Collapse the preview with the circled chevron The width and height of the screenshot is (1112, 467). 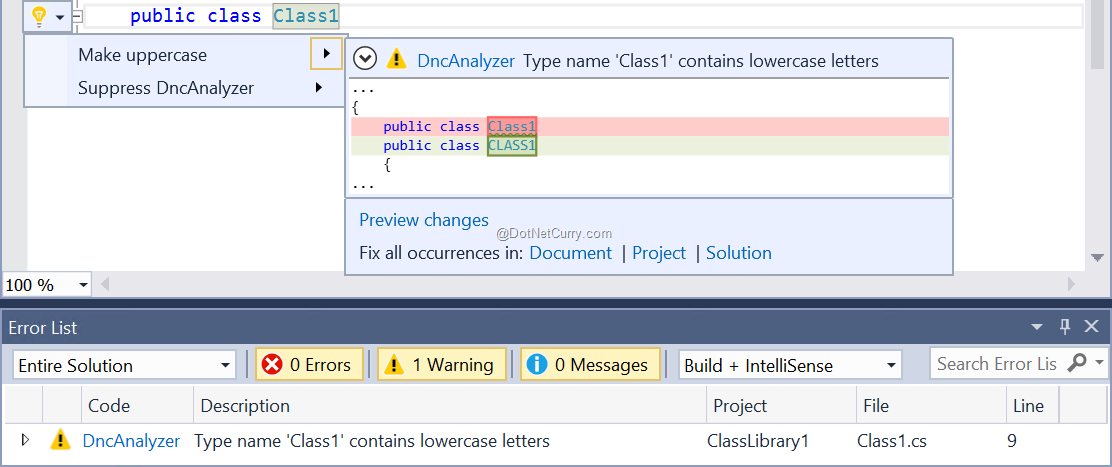(x=365, y=59)
